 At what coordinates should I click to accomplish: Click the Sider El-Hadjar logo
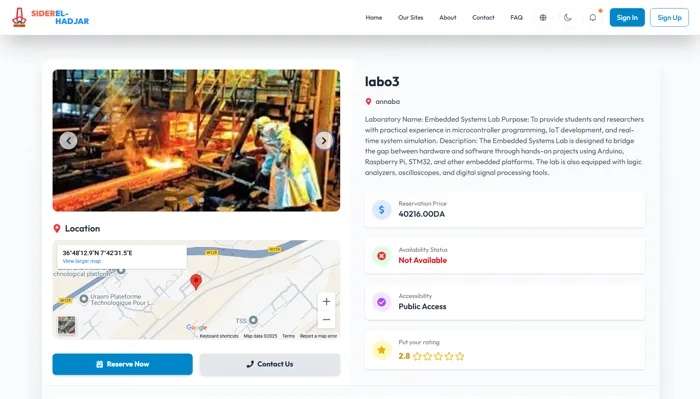[50, 17]
